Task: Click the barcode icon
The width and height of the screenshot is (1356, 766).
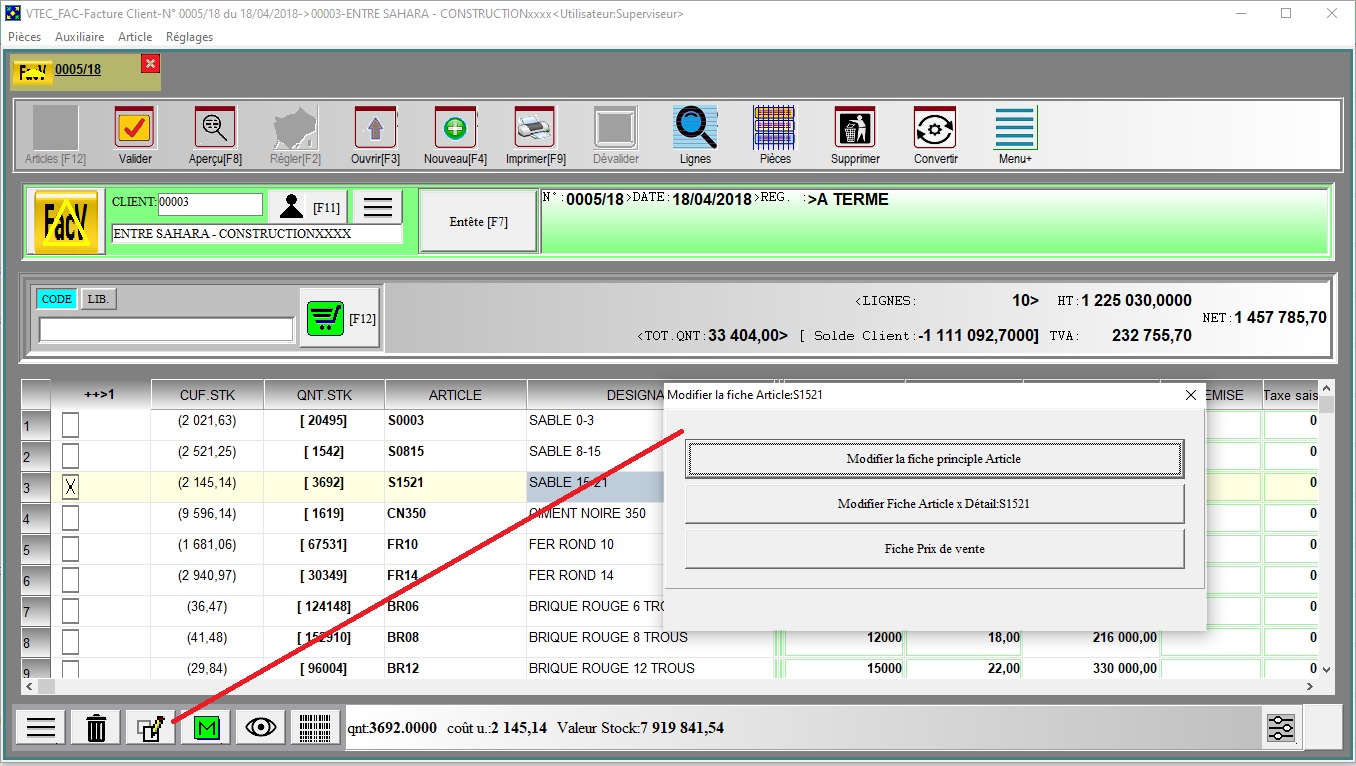Action: click(x=316, y=728)
